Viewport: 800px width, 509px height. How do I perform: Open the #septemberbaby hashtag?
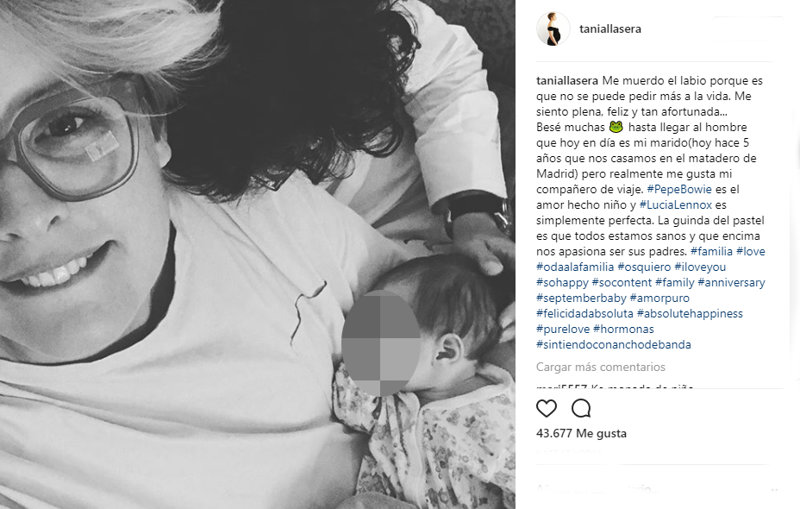[581, 298]
